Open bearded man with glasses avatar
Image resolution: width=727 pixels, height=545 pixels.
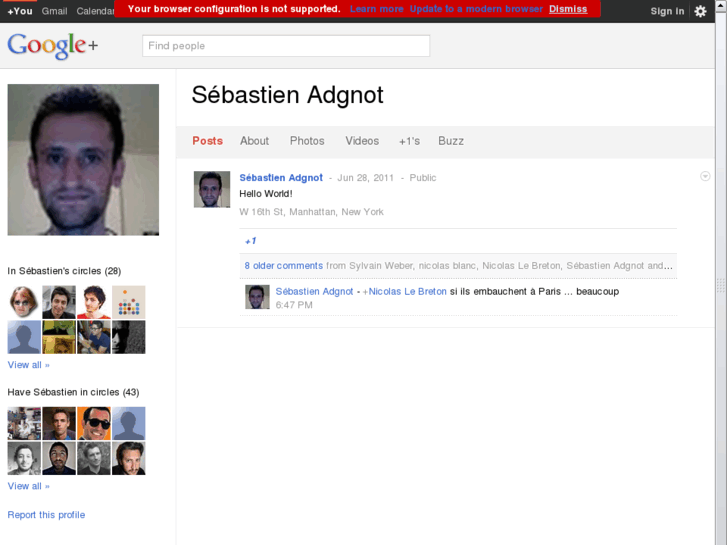click(x=59, y=458)
